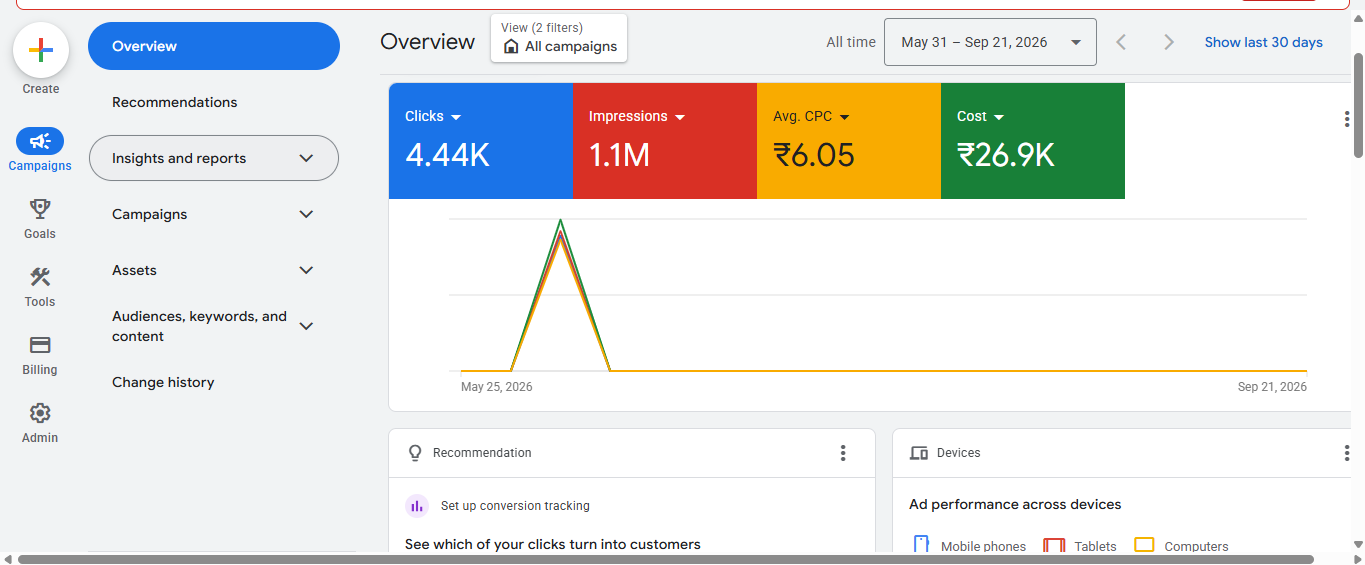Open the Campaigns megaphone icon
The height and width of the screenshot is (565, 1365).
tap(40, 141)
